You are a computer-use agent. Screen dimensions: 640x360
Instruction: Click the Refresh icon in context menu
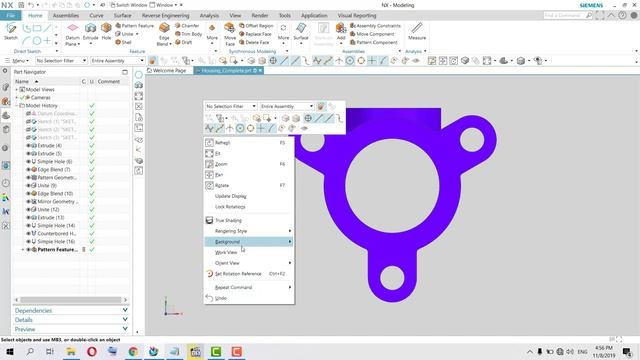point(209,142)
